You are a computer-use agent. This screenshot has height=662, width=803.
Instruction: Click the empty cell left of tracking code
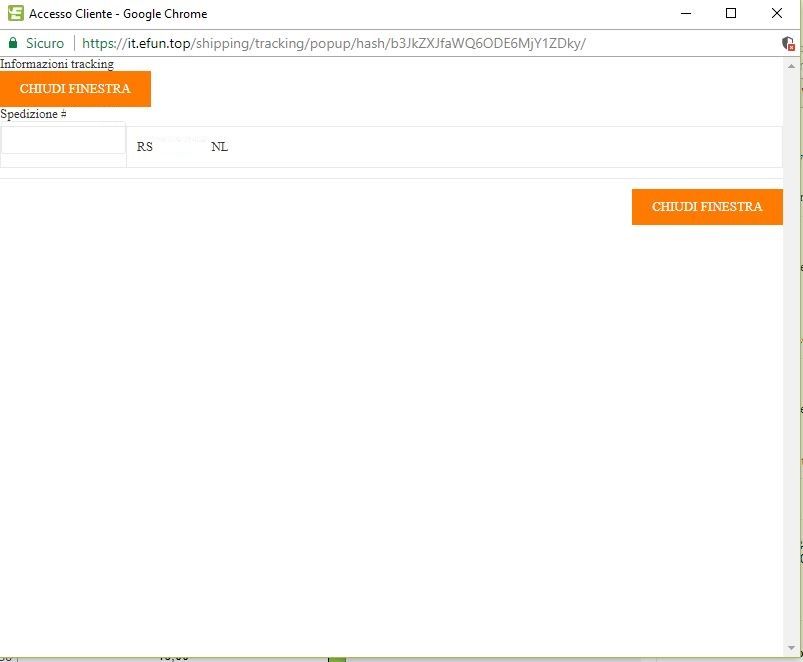coord(63,138)
